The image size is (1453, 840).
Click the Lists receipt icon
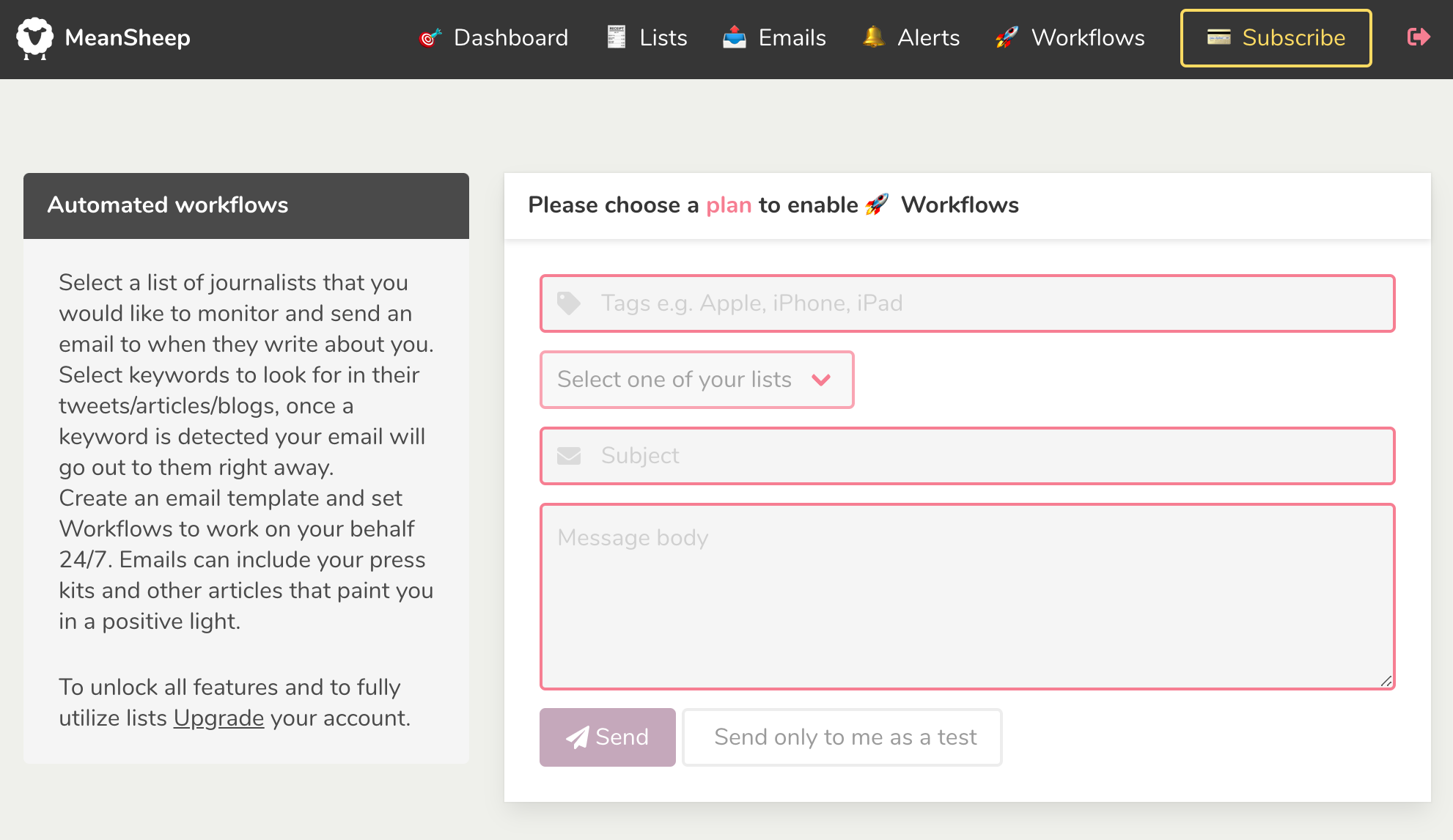[x=617, y=37]
